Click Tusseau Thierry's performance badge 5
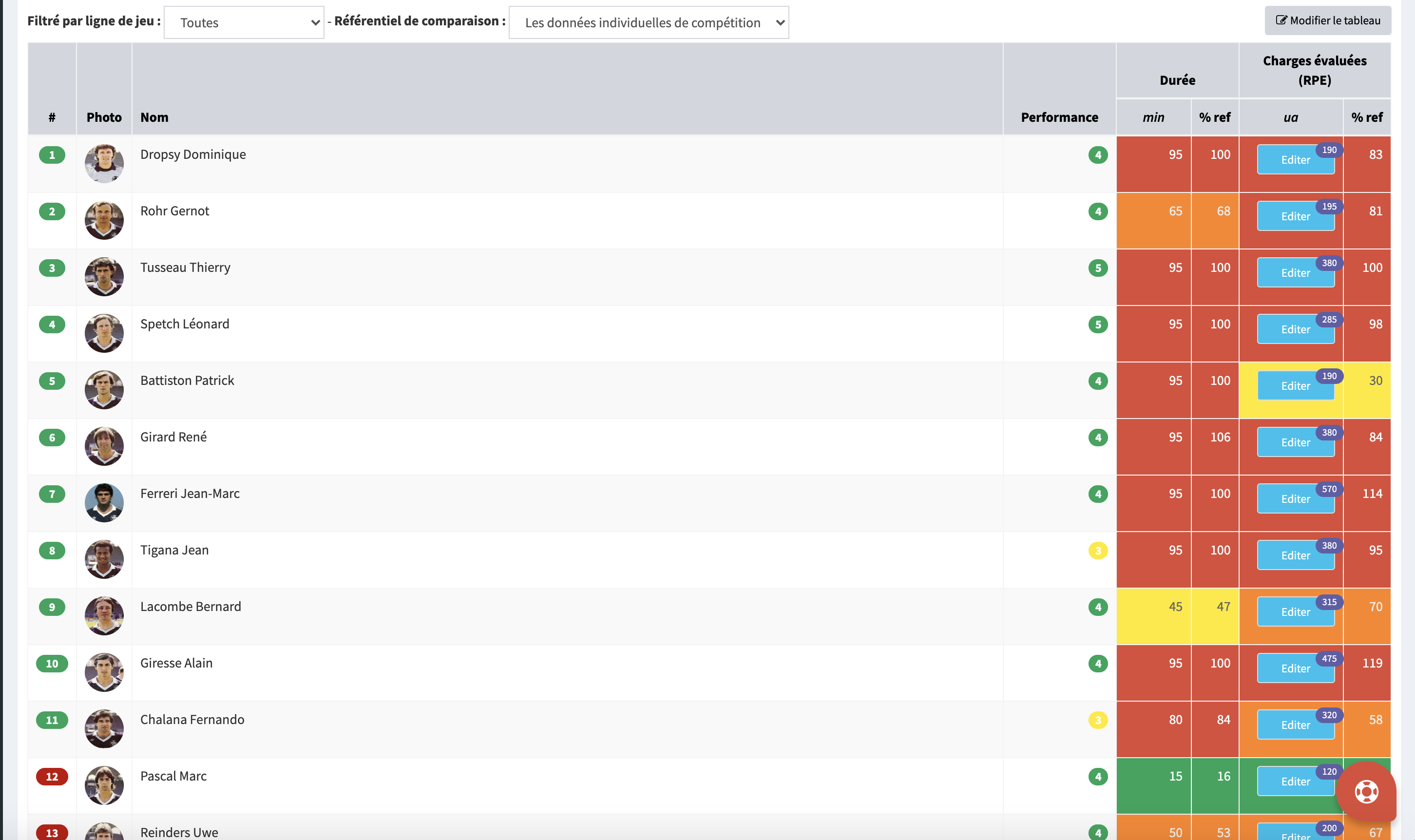1415x840 pixels. click(x=1098, y=268)
